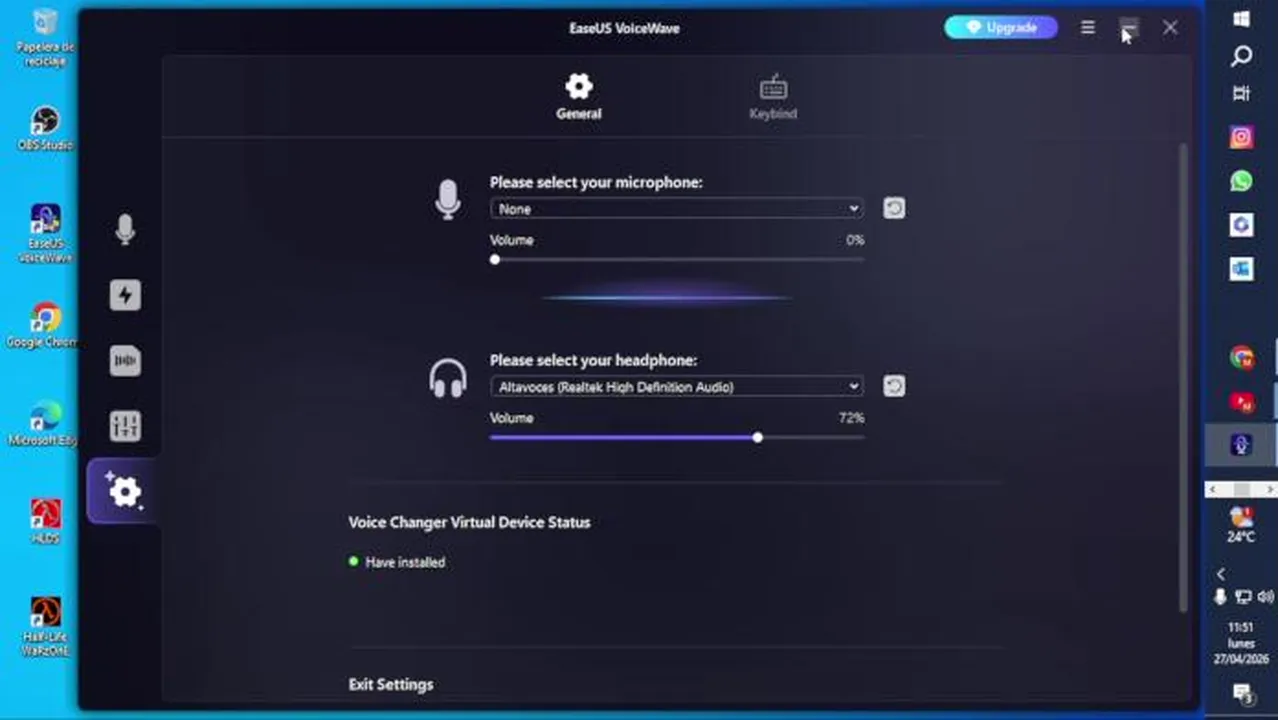Open the Windows Start button
This screenshot has width=1278, height=720.
pyautogui.click(x=1242, y=19)
